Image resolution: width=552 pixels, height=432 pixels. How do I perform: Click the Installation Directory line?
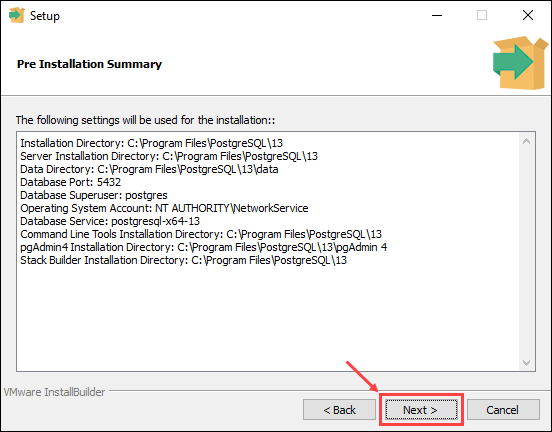[x=151, y=143]
